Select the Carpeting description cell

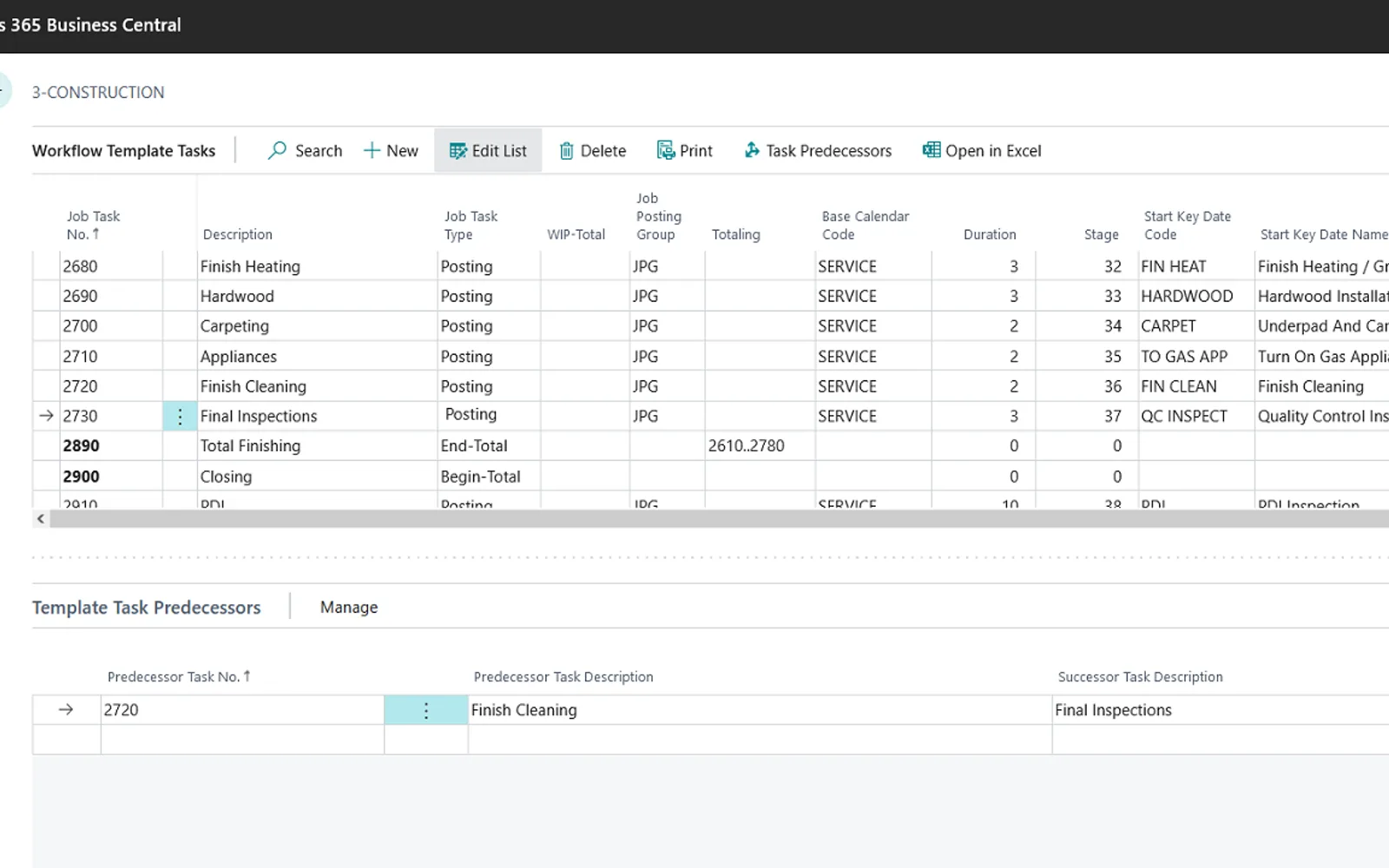(317, 326)
